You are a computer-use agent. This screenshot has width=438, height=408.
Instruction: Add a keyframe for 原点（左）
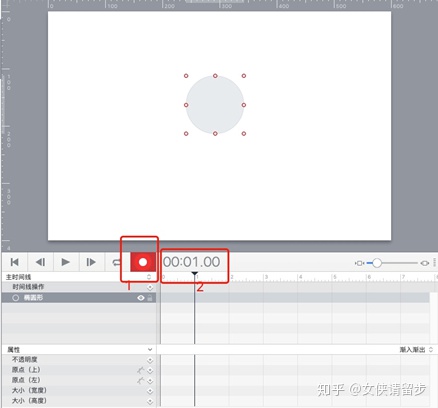click(150, 381)
